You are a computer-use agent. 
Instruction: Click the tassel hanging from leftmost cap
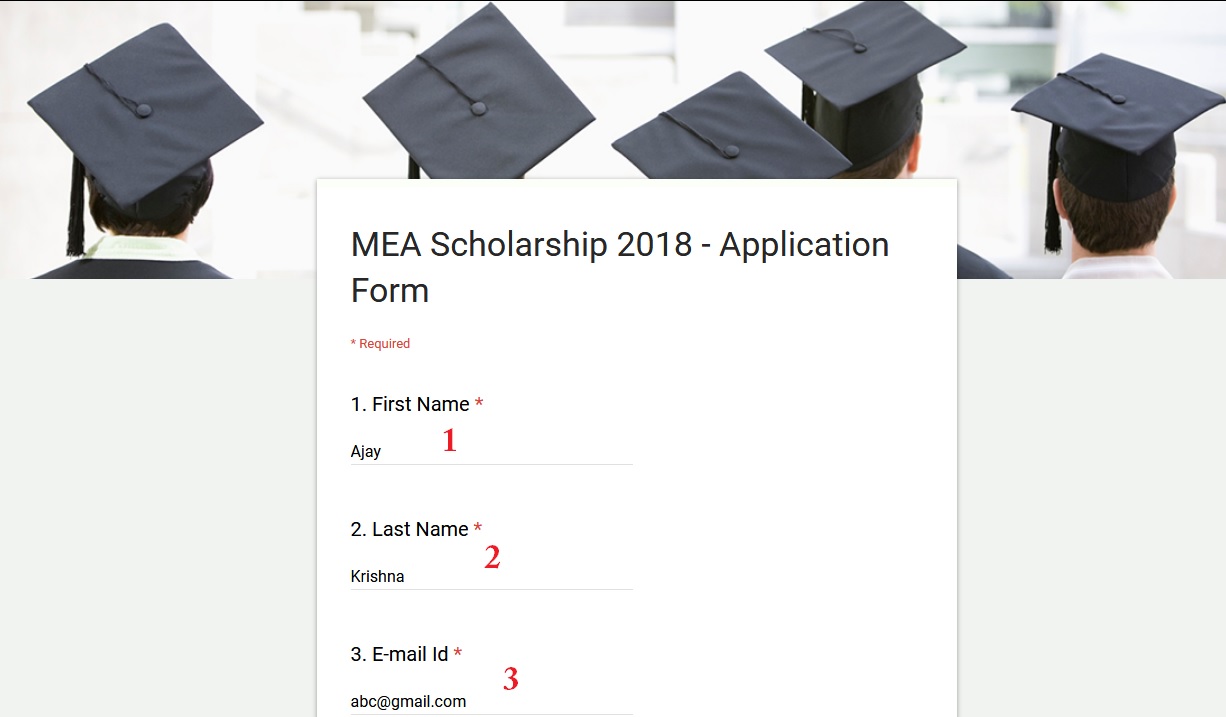click(76, 205)
